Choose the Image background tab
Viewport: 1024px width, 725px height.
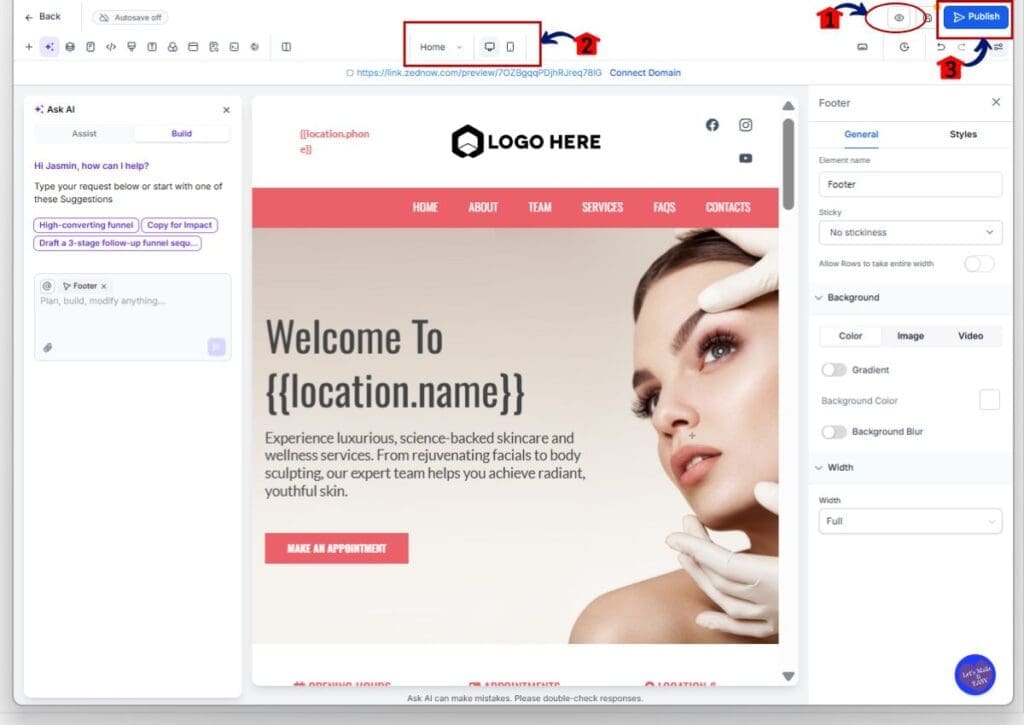tap(910, 336)
